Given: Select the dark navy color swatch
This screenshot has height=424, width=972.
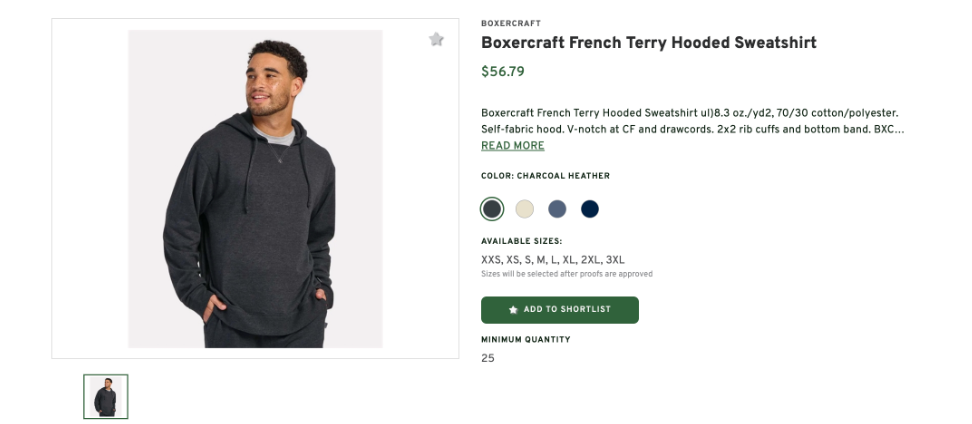Looking at the screenshot, I should [x=590, y=209].
